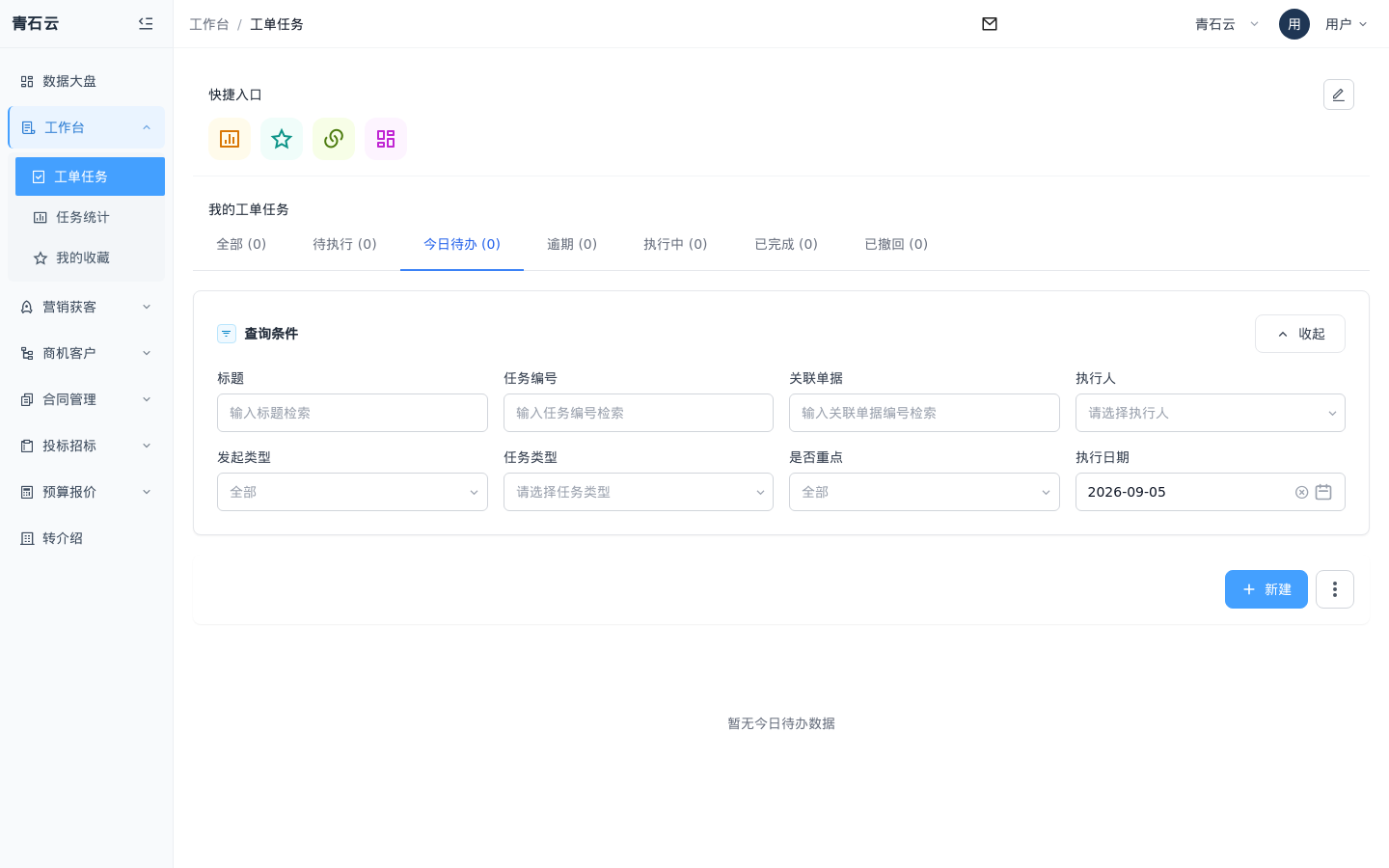Expand the 投标招标 menu chevron
This screenshot has height=868, width=1389.
(147, 446)
